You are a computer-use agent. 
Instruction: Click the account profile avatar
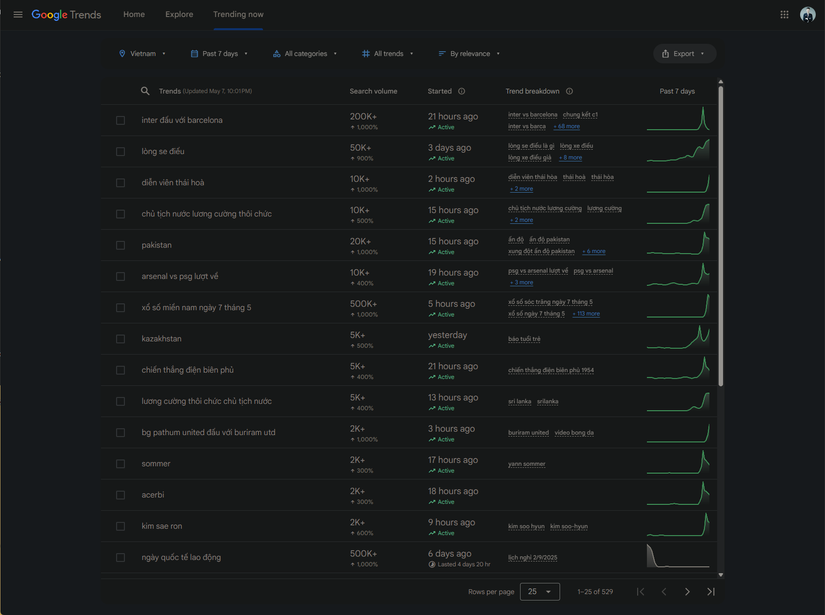point(807,15)
